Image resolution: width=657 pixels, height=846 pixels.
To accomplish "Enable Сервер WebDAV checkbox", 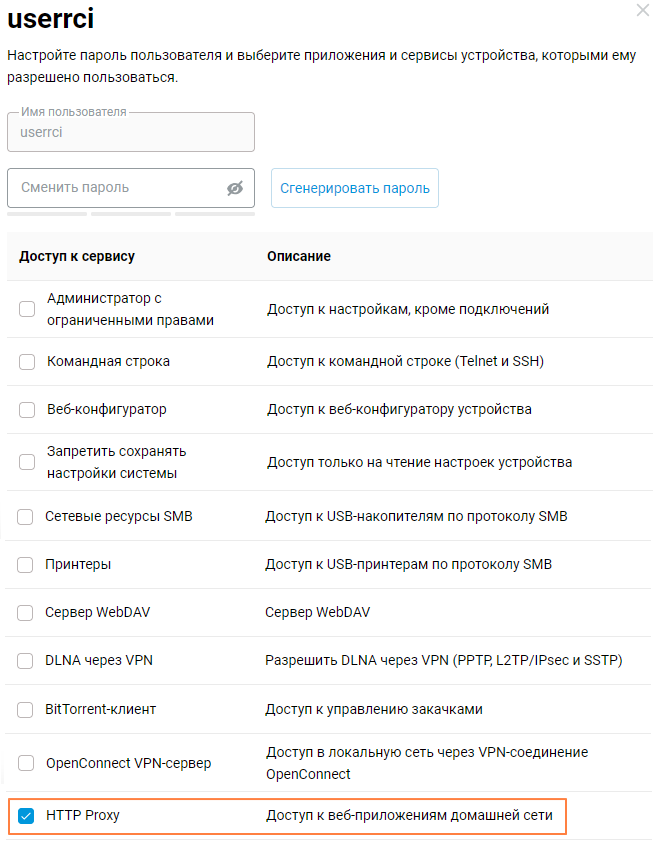I will 25,613.
